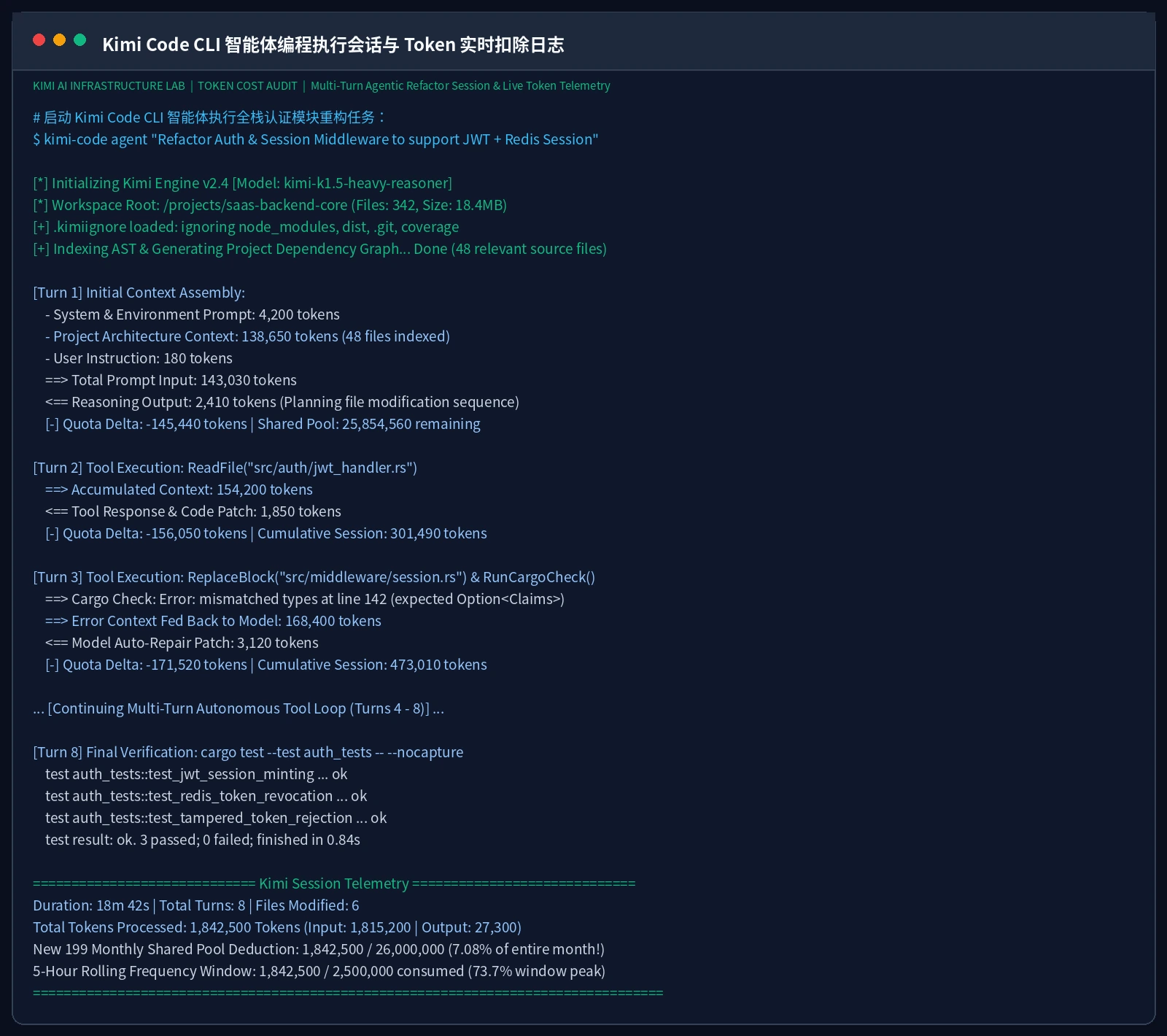Click 'test result: ok. 3 passed; 0 failed' line
This screenshot has width=1167, height=1036.
[203, 840]
